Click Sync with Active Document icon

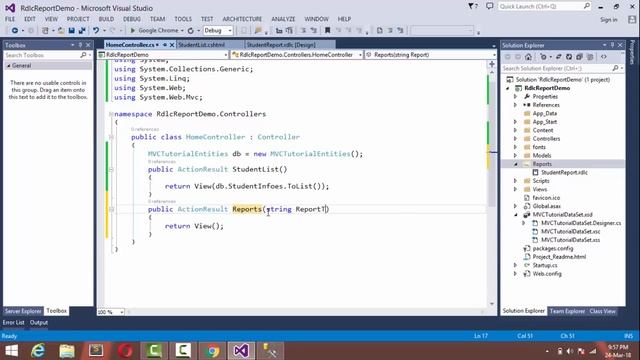pyautogui.click(x=558, y=57)
